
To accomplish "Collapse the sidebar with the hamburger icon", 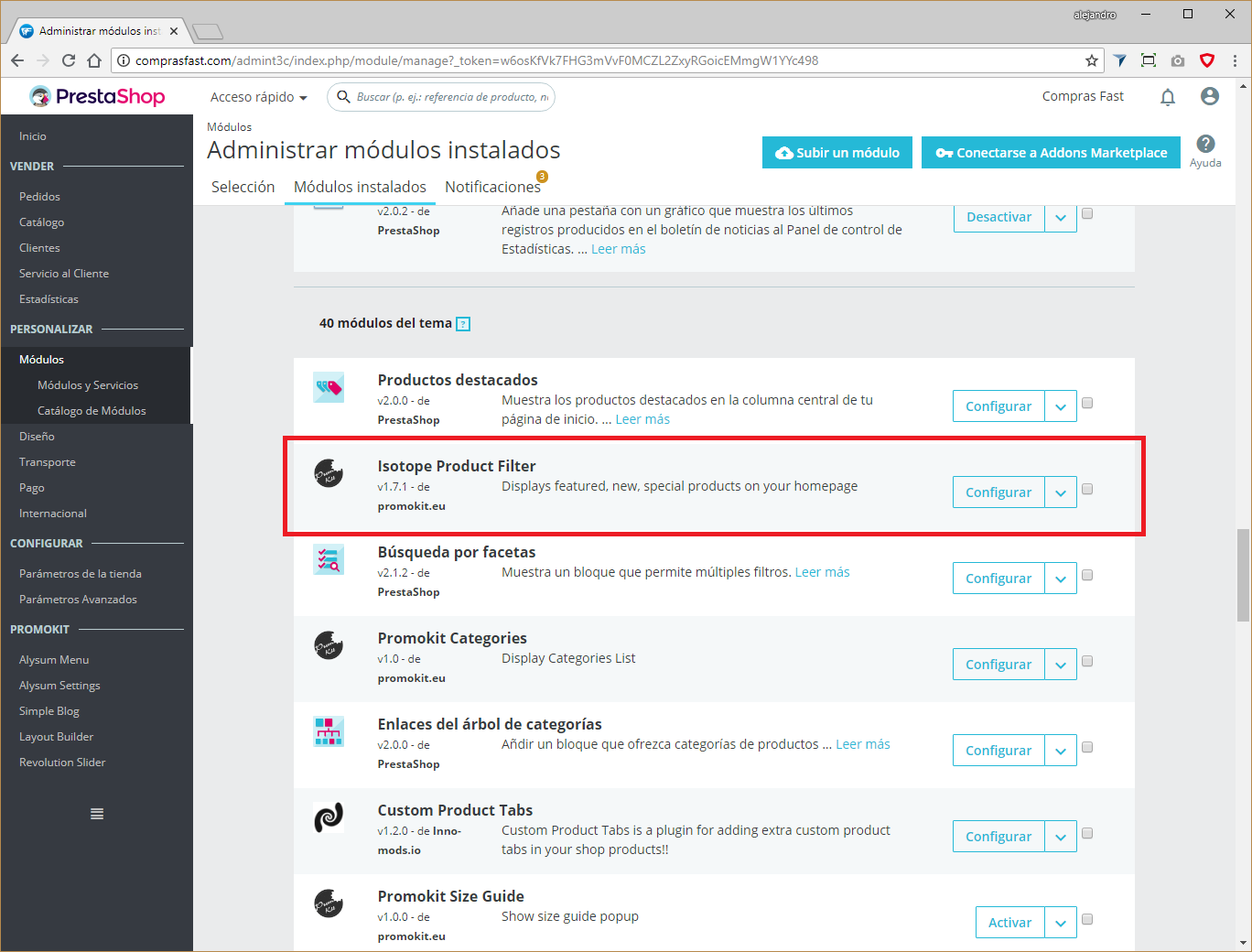I will (x=97, y=814).
